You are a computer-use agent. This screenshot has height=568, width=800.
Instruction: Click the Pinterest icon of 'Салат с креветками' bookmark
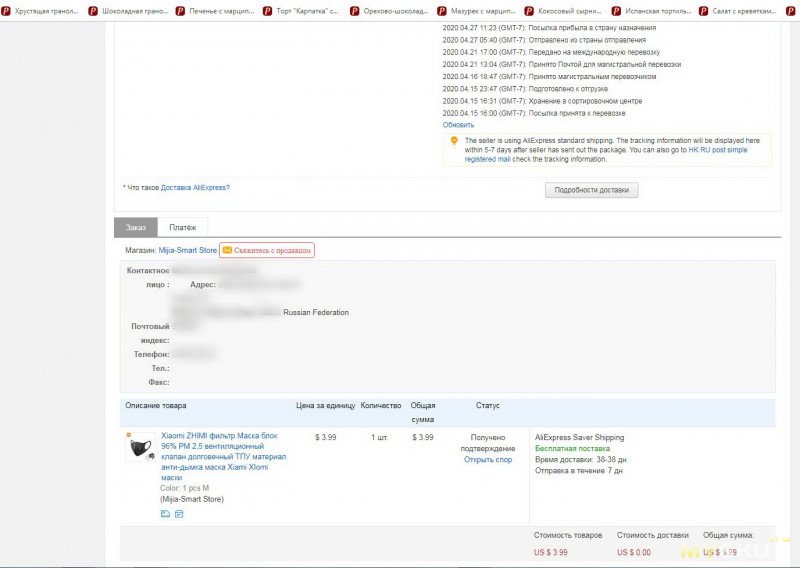[x=704, y=11]
